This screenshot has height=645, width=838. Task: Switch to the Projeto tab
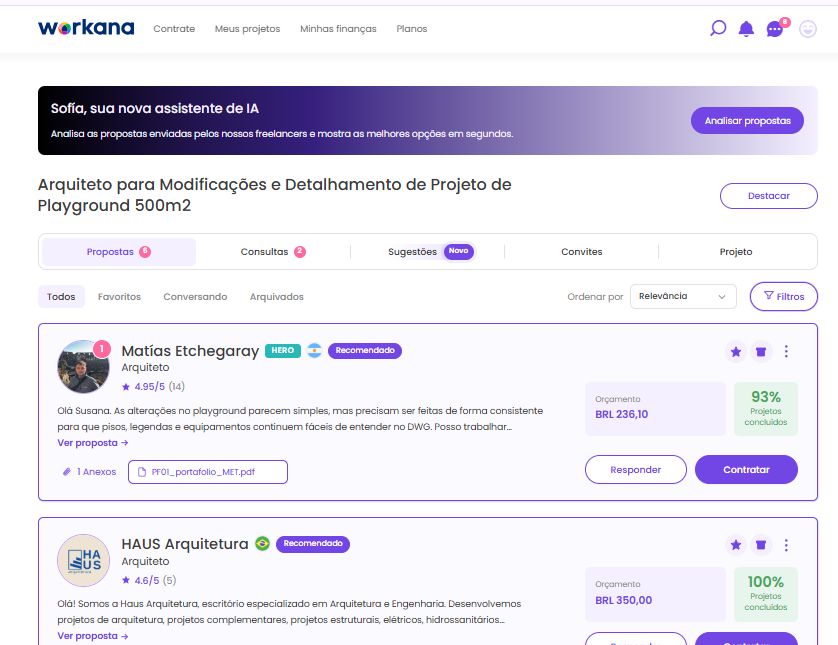tap(736, 252)
